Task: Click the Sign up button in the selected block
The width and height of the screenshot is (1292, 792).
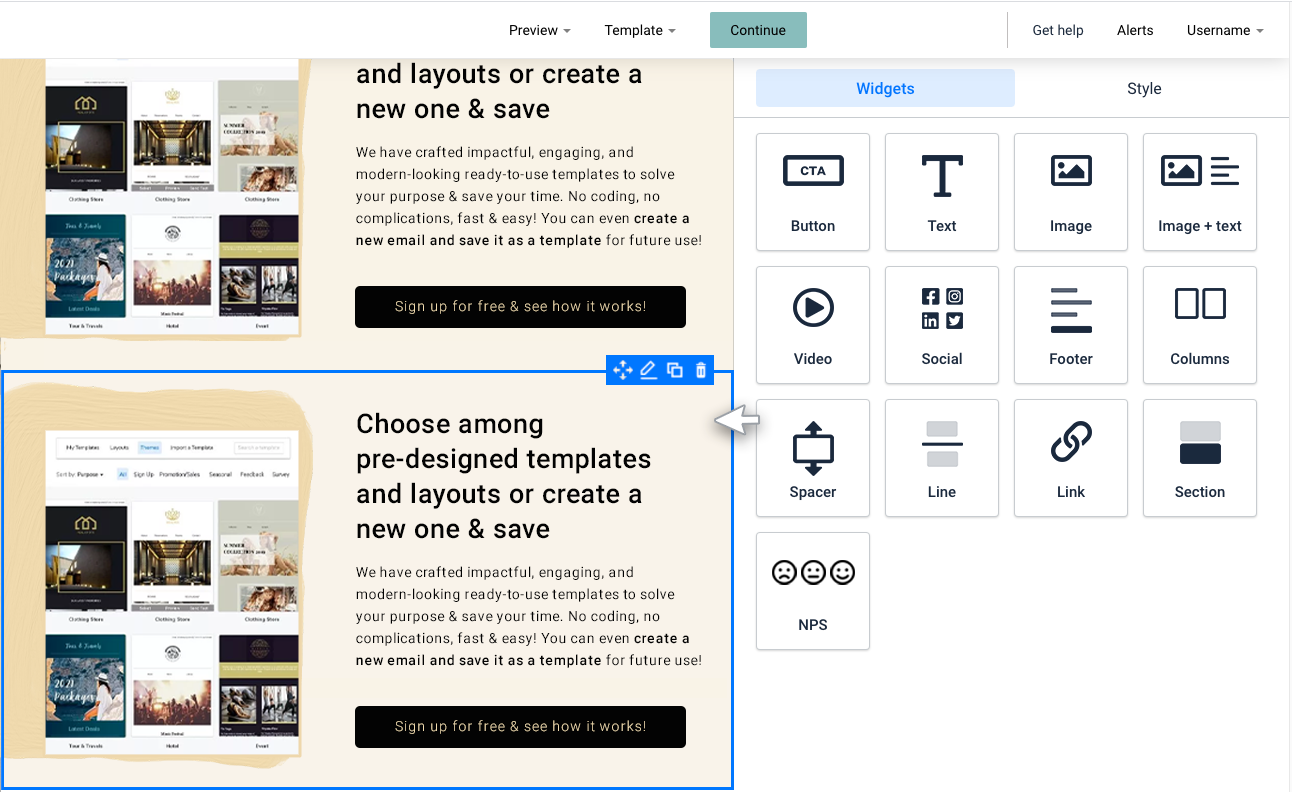Action: point(520,727)
